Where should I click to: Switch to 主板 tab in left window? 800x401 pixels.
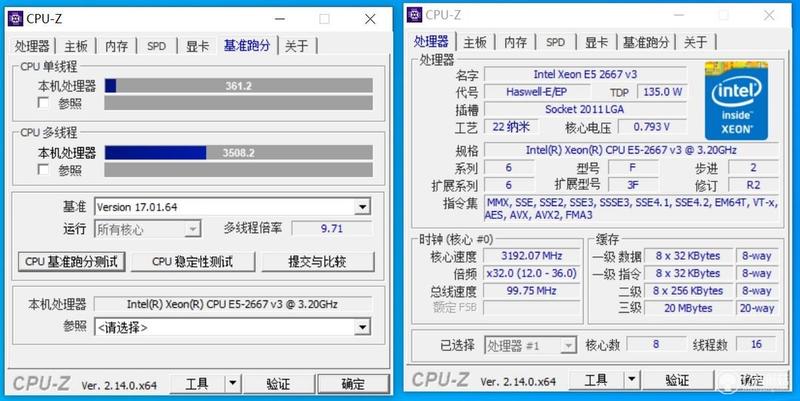[x=76, y=46]
